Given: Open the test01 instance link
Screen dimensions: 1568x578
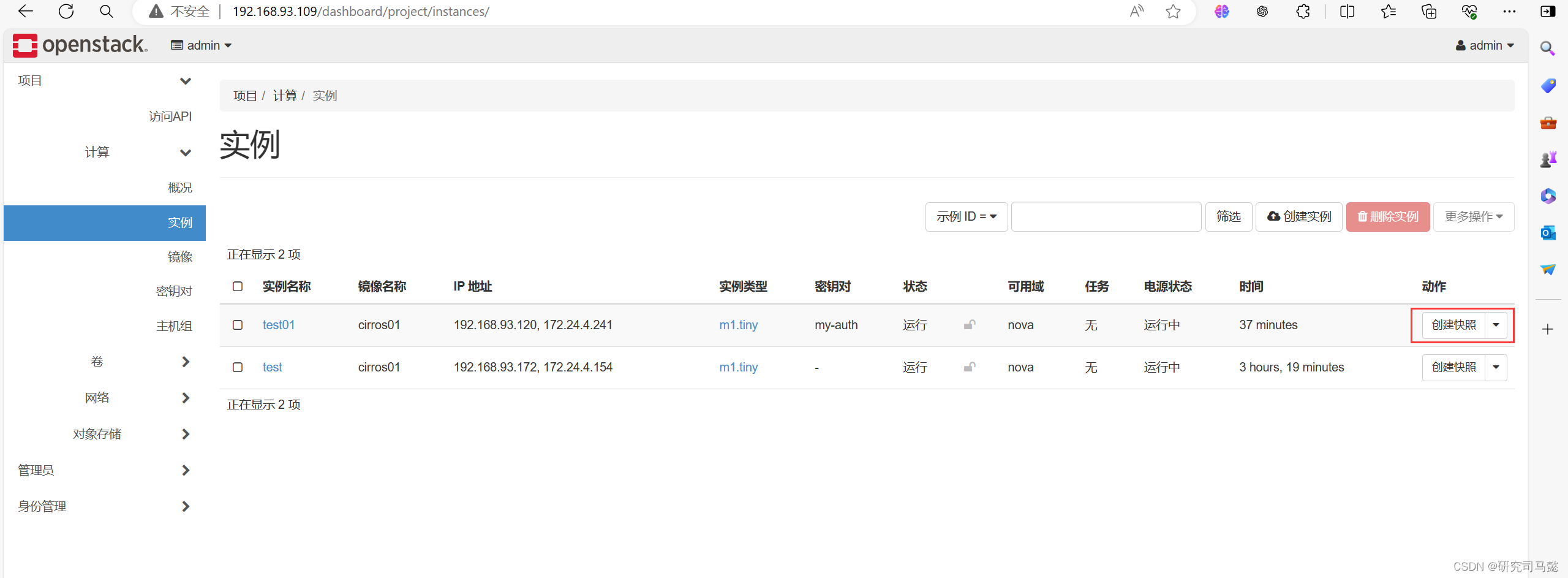Looking at the screenshot, I should tap(279, 325).
